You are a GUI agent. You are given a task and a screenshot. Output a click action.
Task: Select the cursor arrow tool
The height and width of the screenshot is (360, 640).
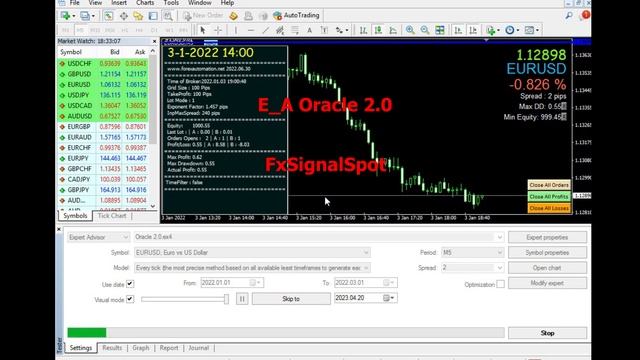tap(203, 30)
